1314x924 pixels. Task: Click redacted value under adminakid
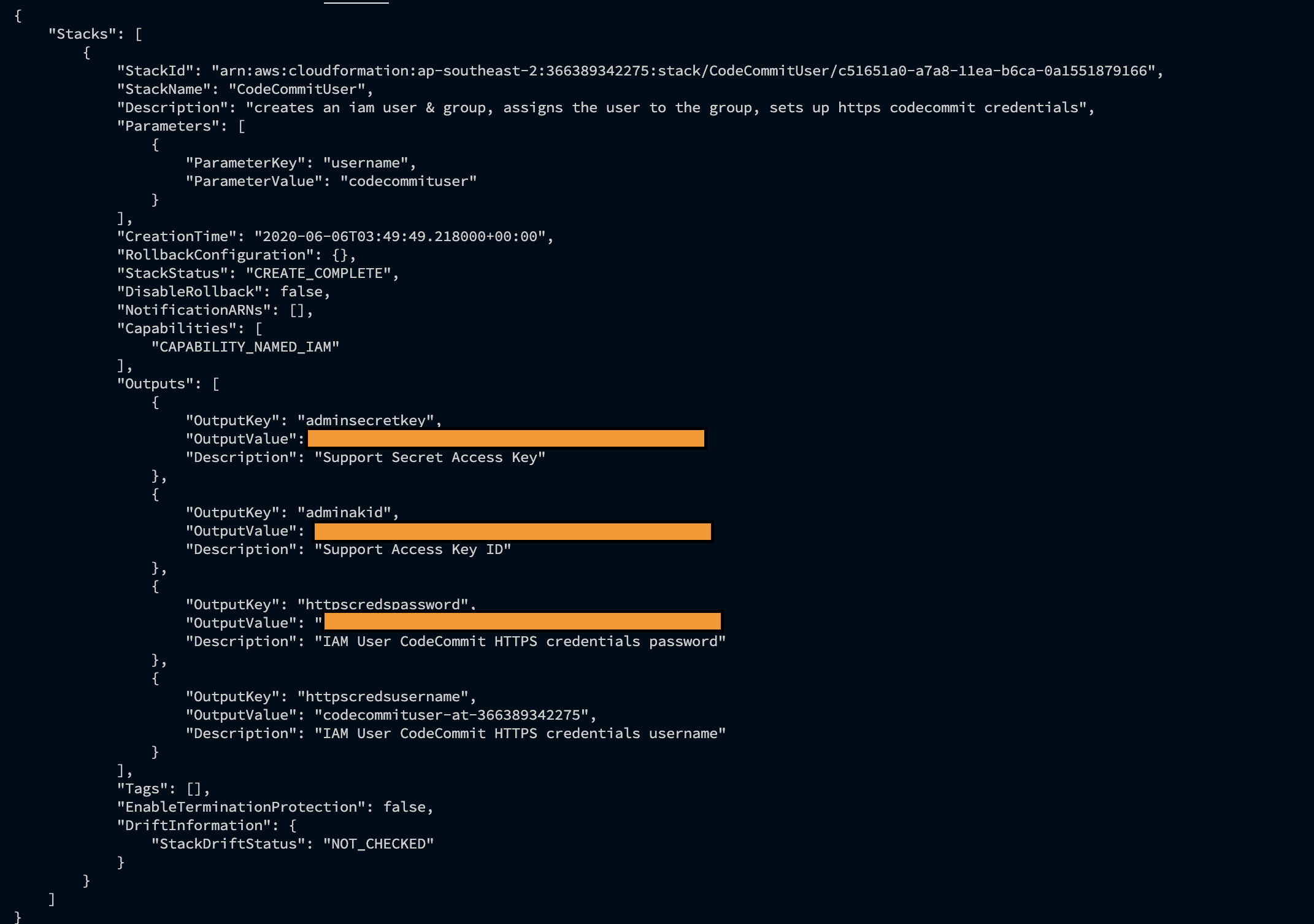tap(513, 531)
